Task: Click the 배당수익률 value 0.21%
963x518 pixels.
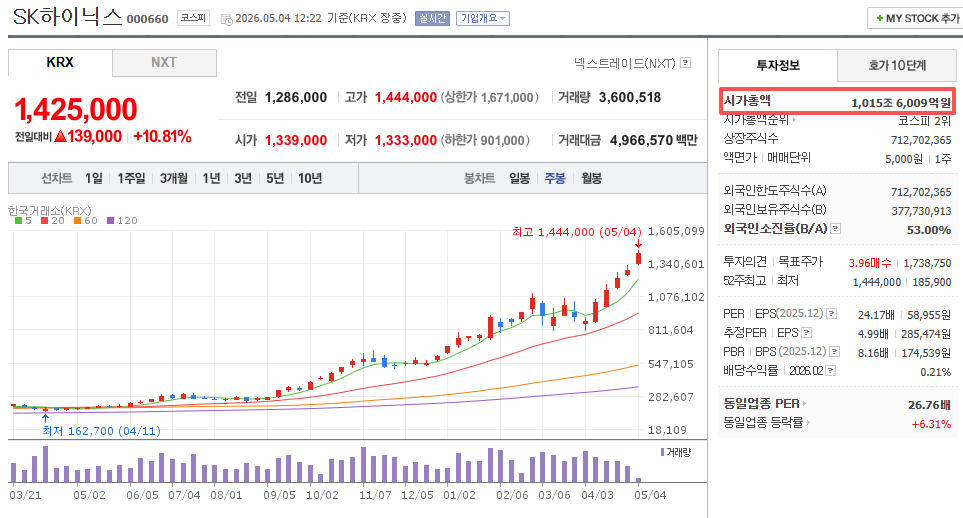Action: (x=935, y=372)
